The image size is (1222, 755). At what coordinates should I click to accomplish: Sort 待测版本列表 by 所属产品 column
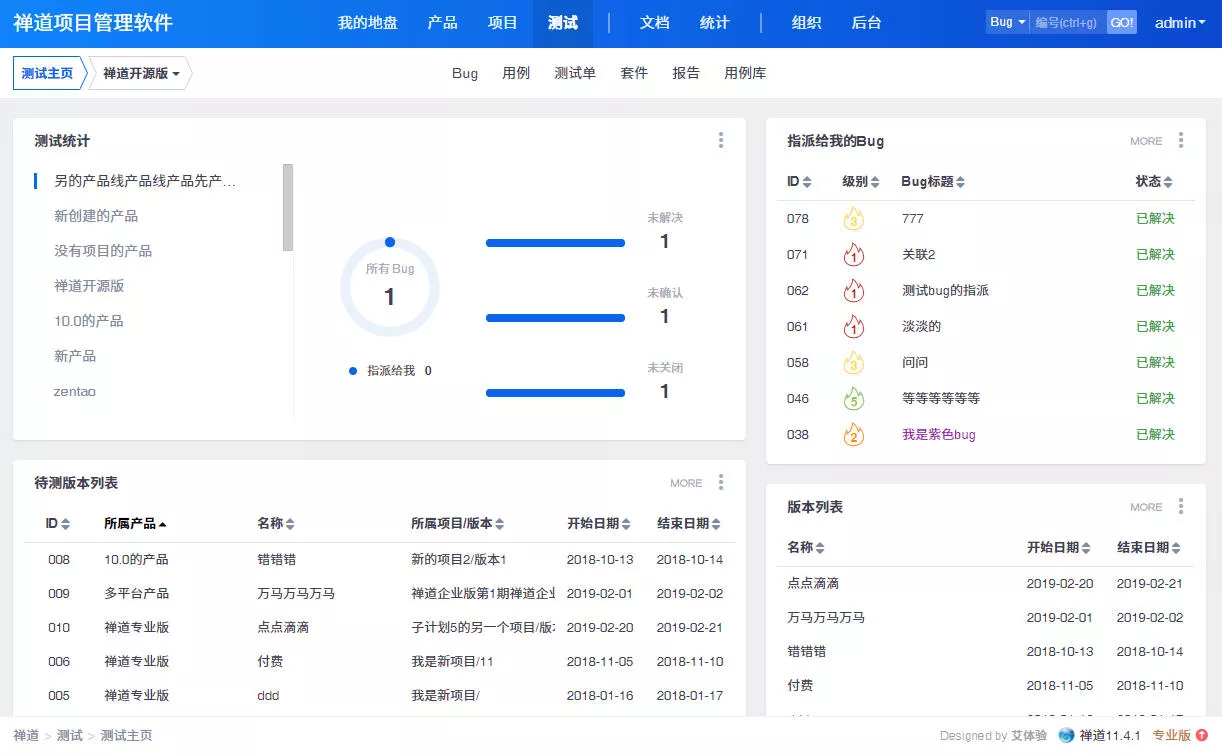pyautogui.click(x=135, y=523)
